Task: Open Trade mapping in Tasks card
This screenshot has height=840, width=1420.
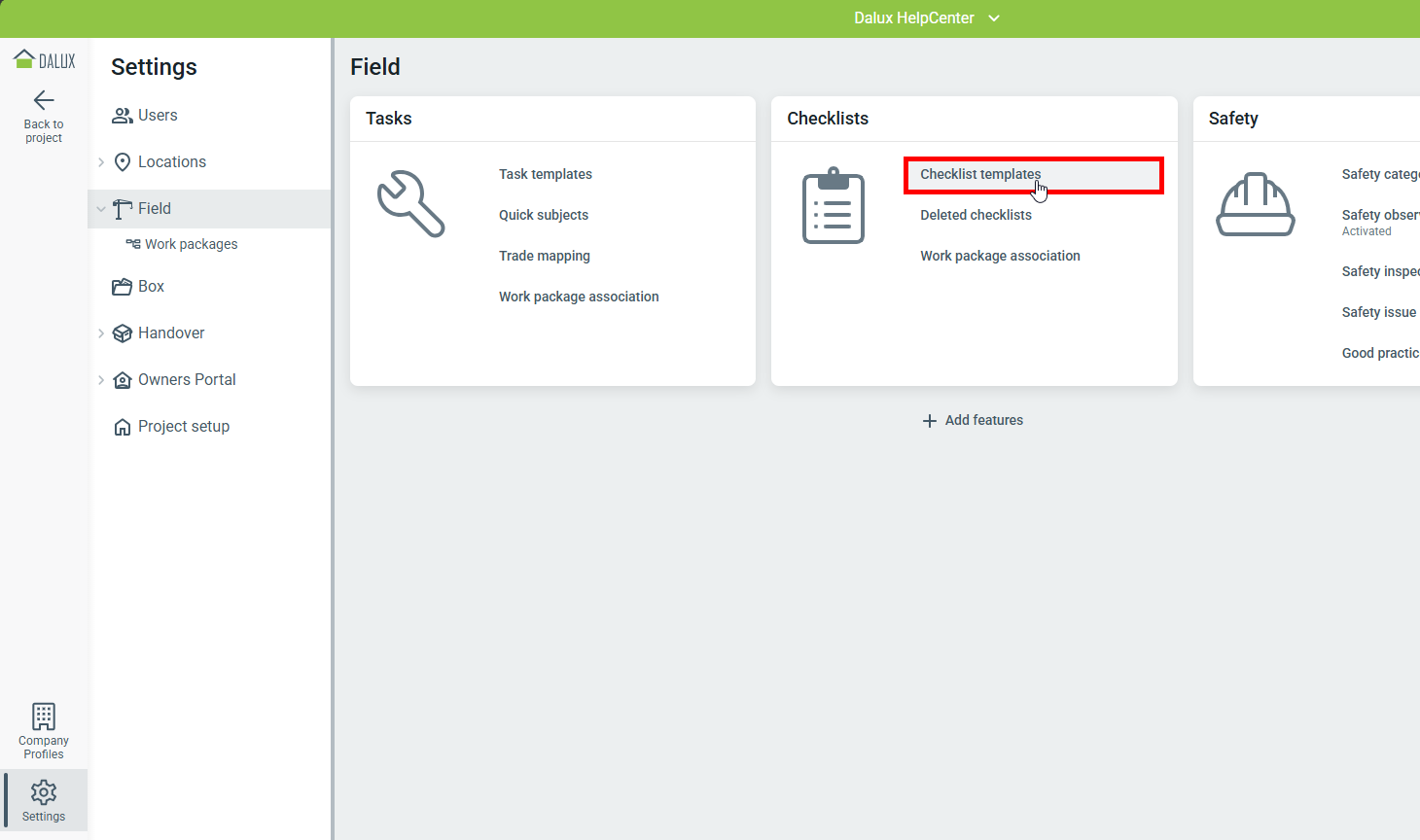Action: point(544,257)
